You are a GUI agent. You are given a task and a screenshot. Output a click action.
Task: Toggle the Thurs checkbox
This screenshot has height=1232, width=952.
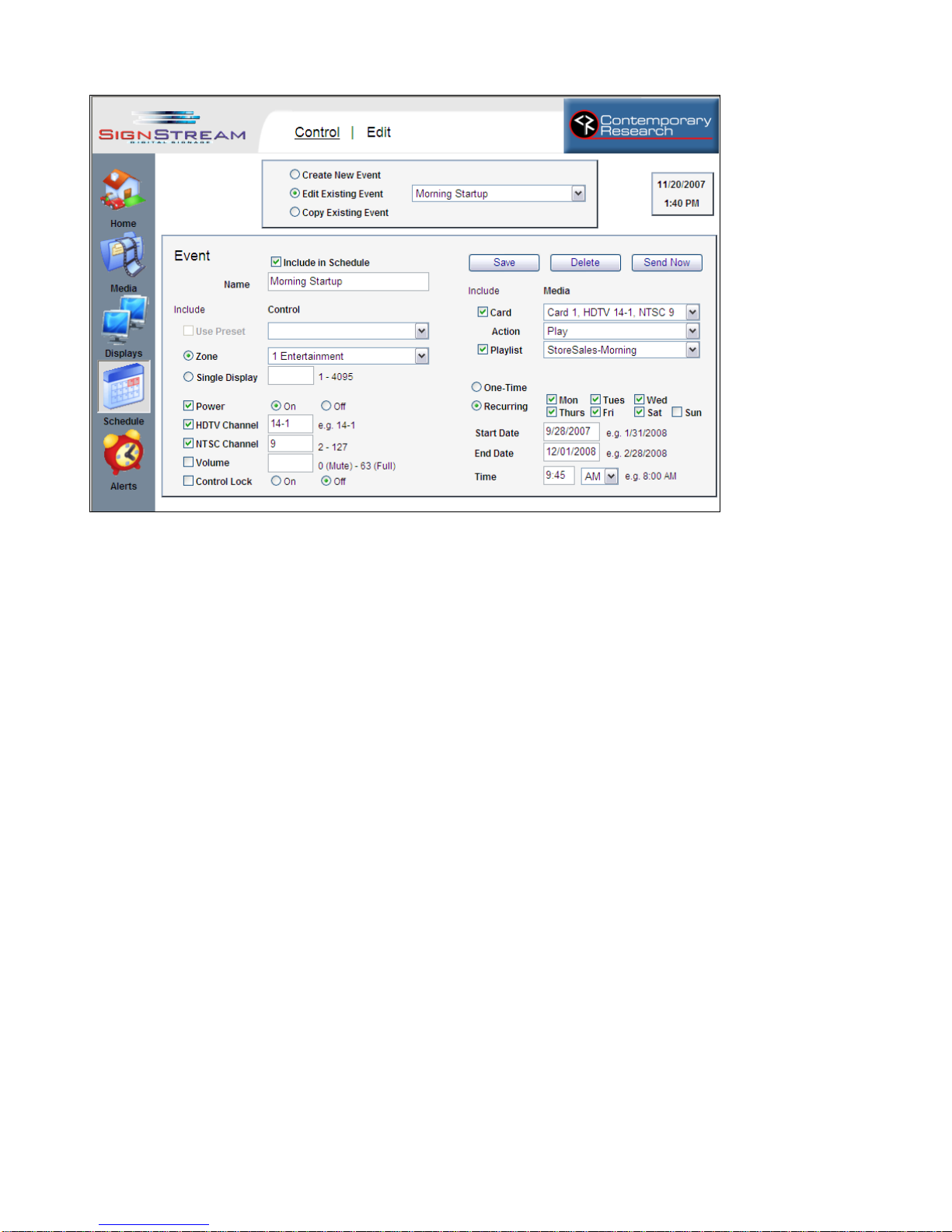coord(551,412)
